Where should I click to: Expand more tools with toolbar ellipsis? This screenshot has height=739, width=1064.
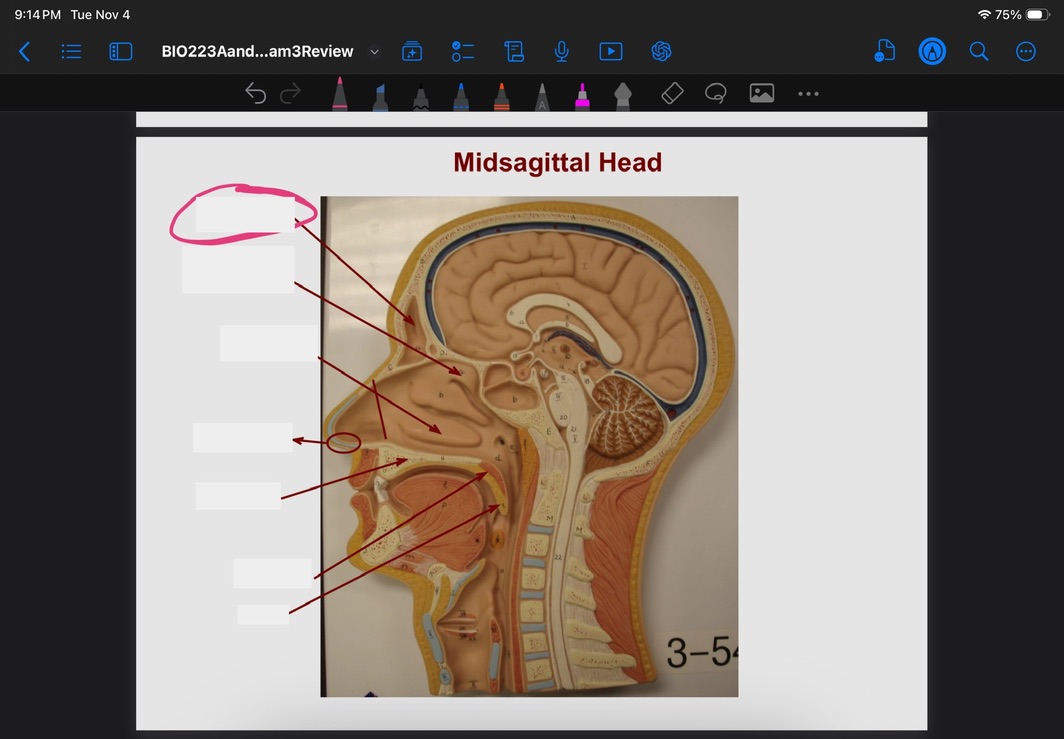808,94
